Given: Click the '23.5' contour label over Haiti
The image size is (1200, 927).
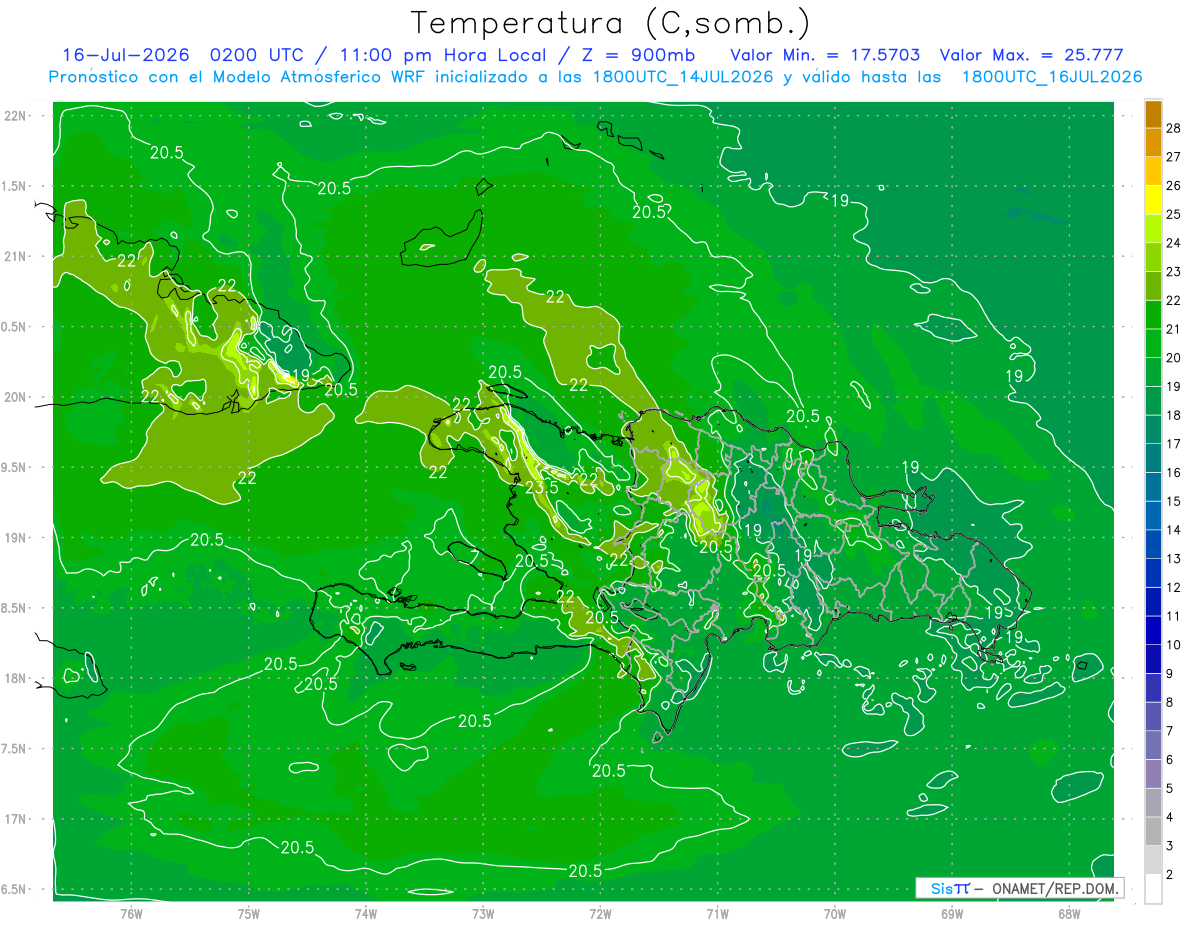Looking at the screenshot, I should pos(541,487).
